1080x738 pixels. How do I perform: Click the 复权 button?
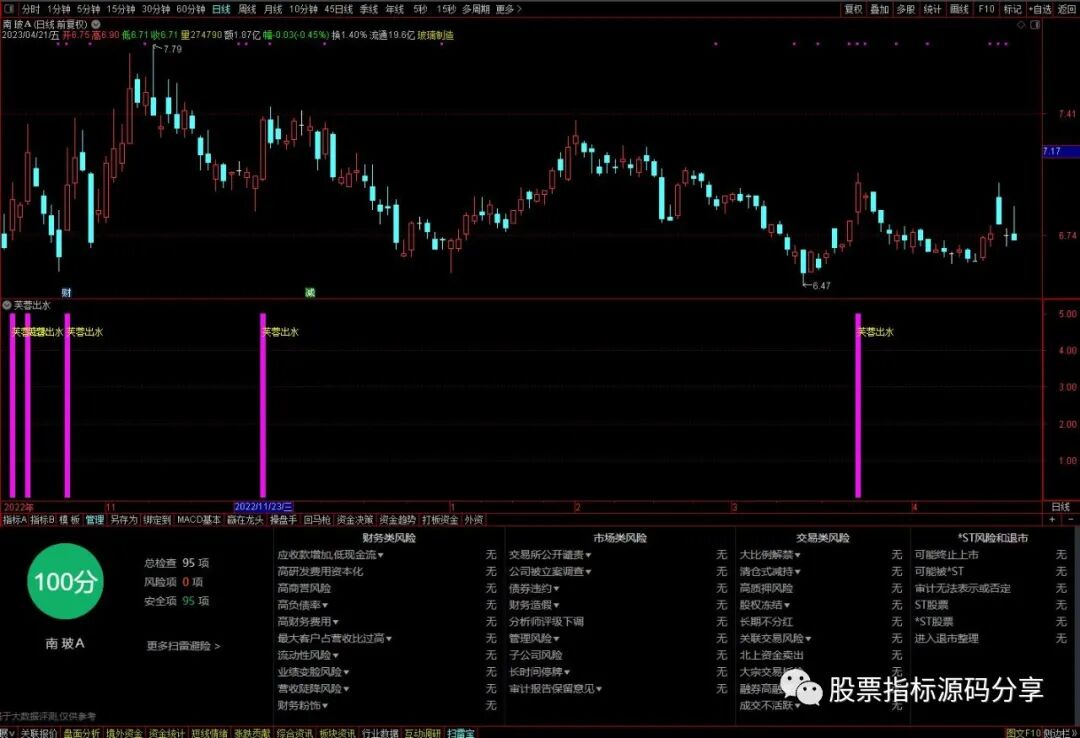point(853,9)
